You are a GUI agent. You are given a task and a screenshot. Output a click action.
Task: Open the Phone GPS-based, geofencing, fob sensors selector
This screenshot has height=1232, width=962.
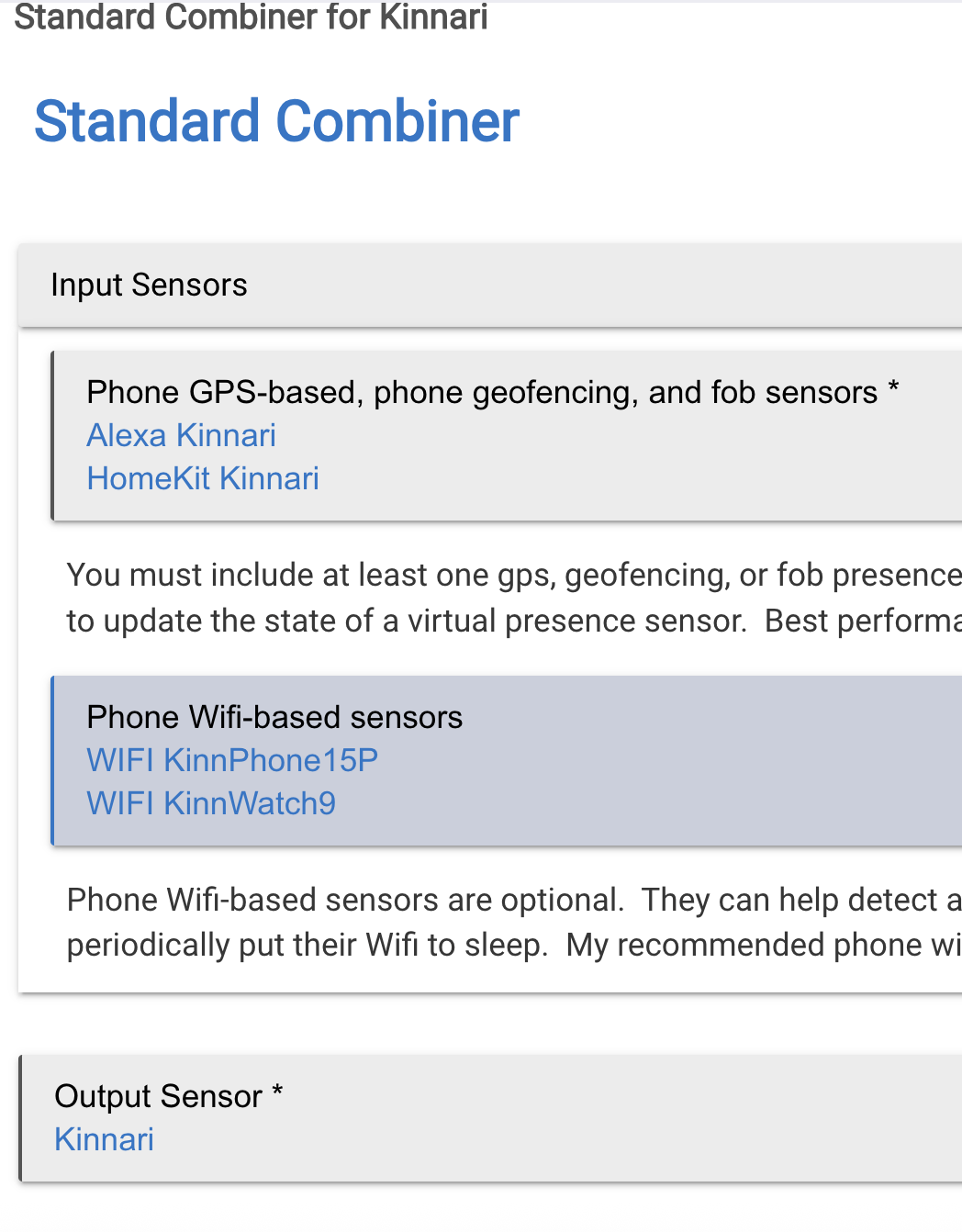click(x=482, y=393)
